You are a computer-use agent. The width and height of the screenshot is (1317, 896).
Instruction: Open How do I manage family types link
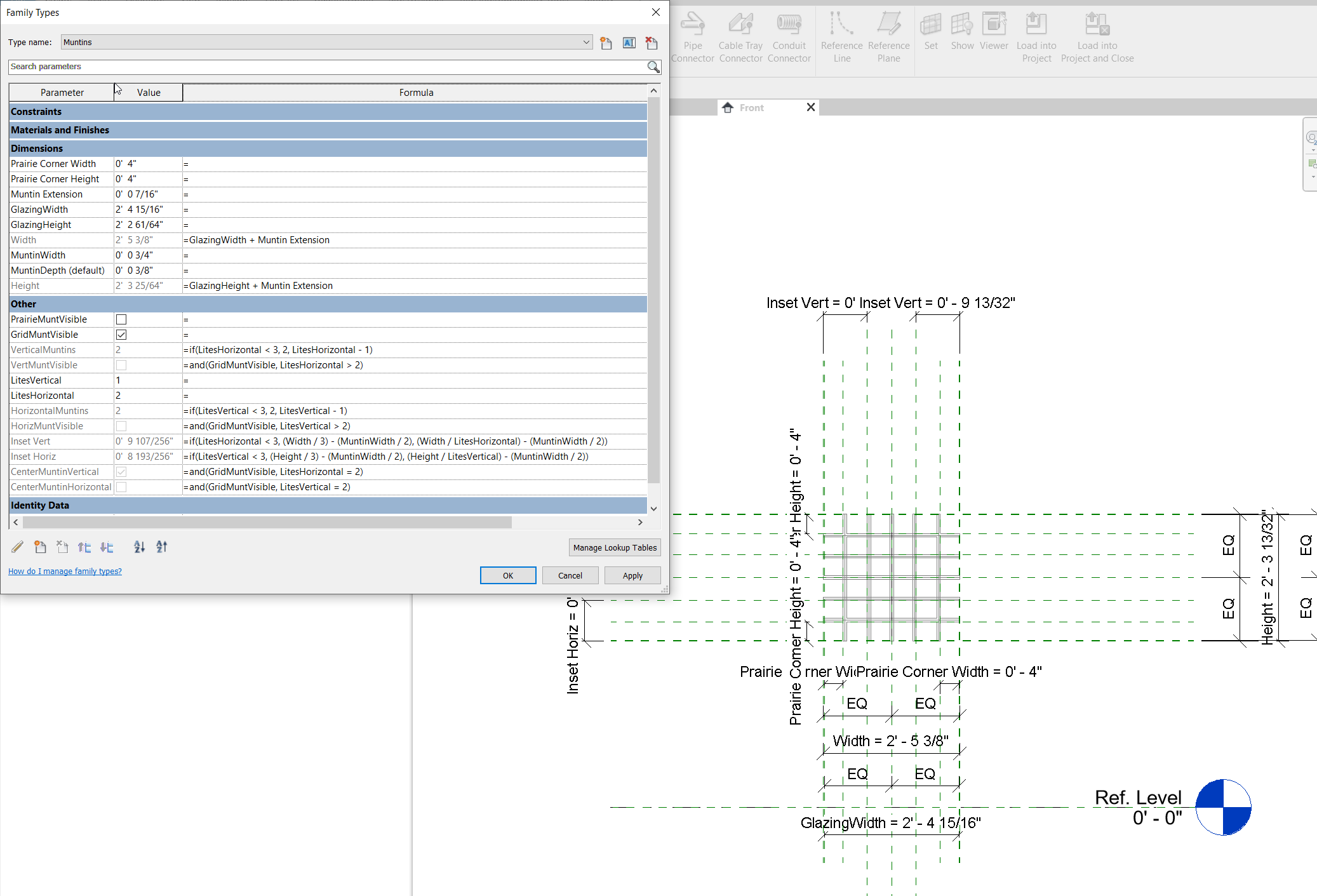point(65,572)
